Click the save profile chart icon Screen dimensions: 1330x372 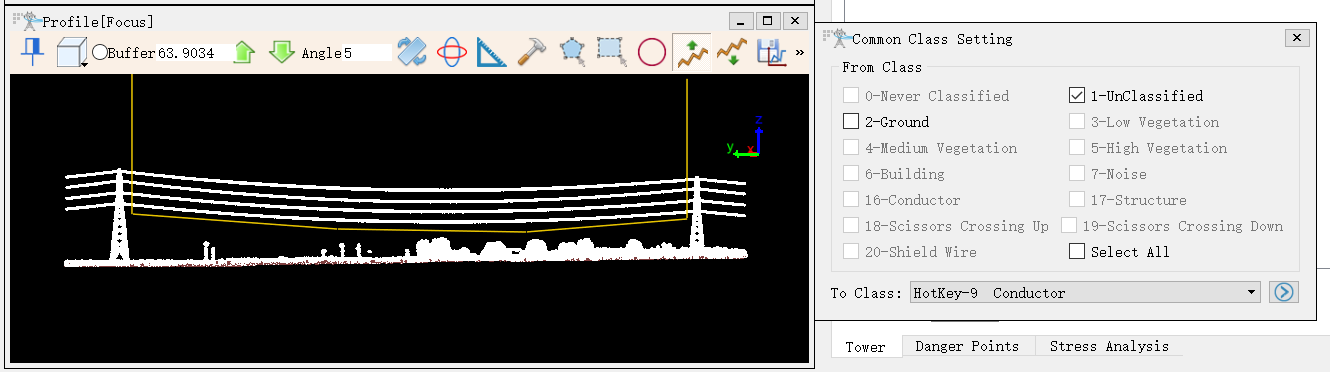click(x=771, y=52)
